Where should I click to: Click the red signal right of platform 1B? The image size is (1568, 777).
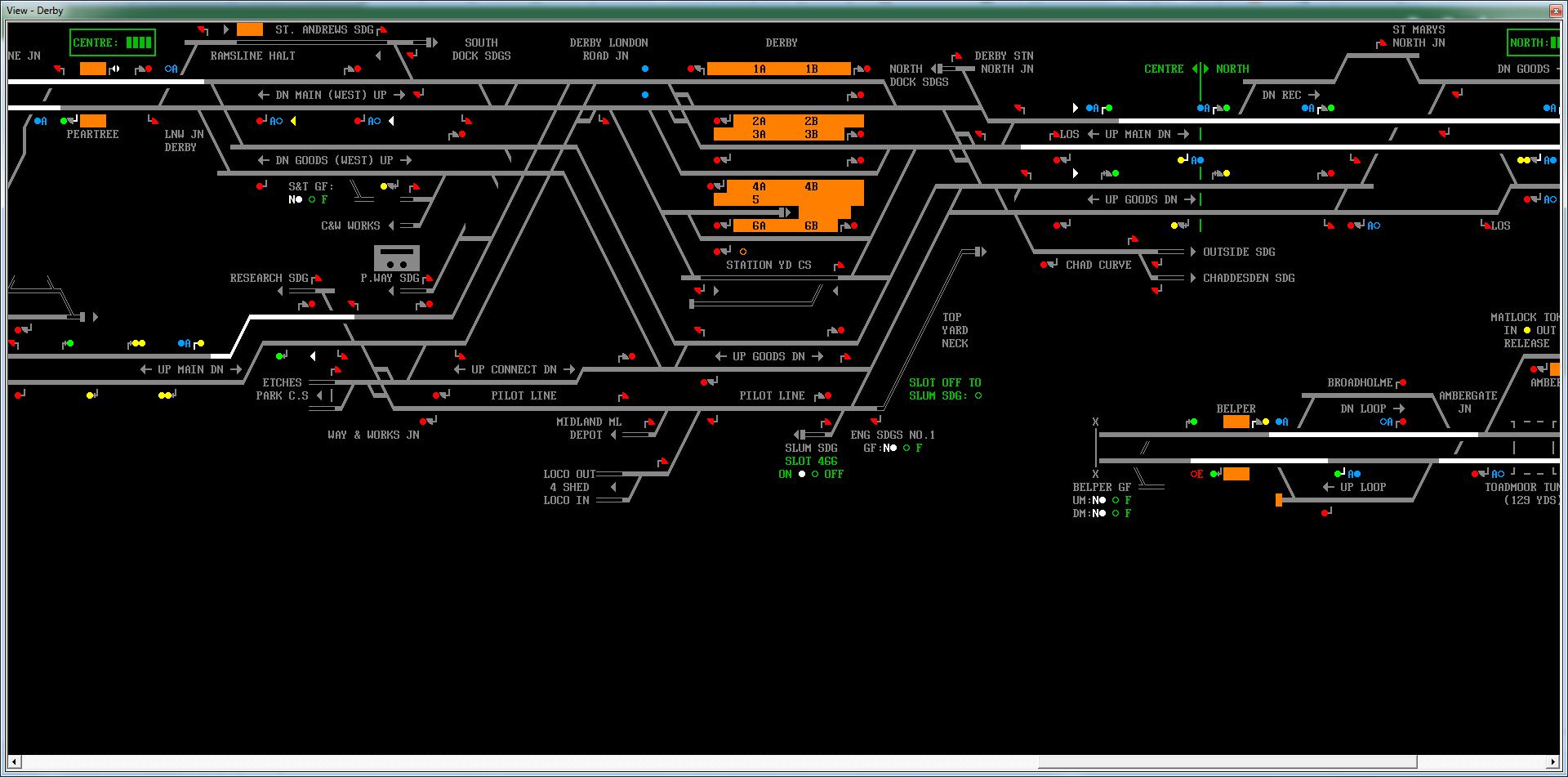(866, 69)
